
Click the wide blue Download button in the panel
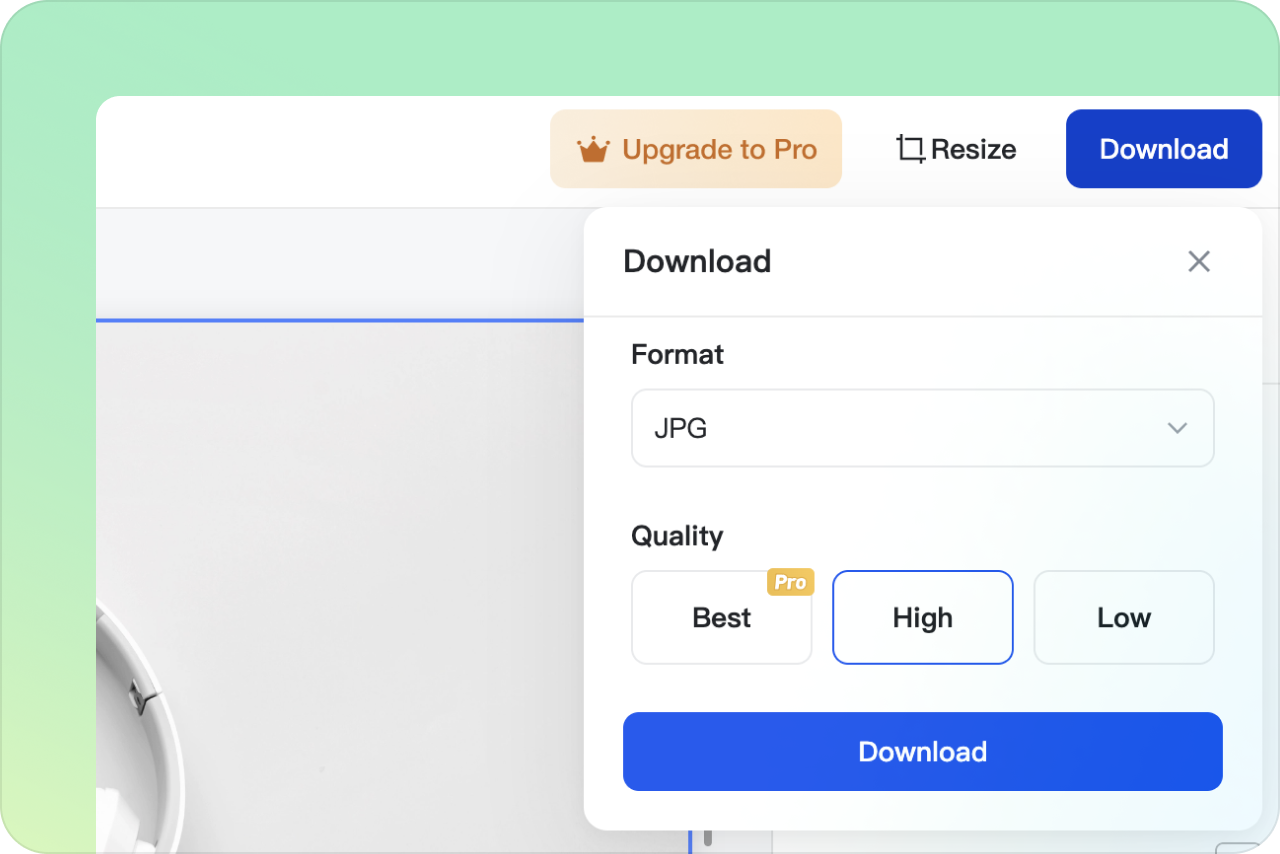(x=923, y=751)
